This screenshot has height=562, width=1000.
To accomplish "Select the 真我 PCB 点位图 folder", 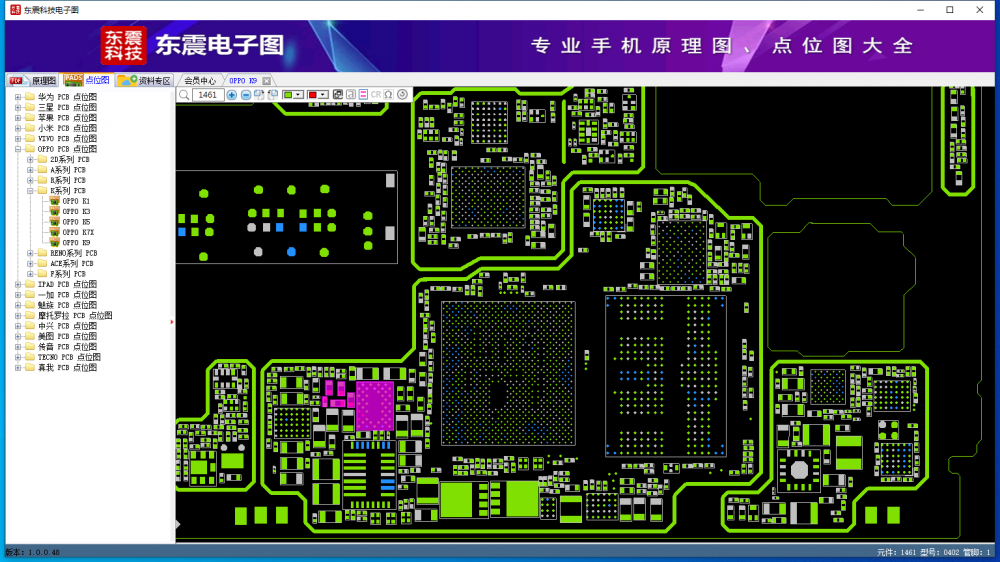I will pyautogui.click(x=67, y=367).
